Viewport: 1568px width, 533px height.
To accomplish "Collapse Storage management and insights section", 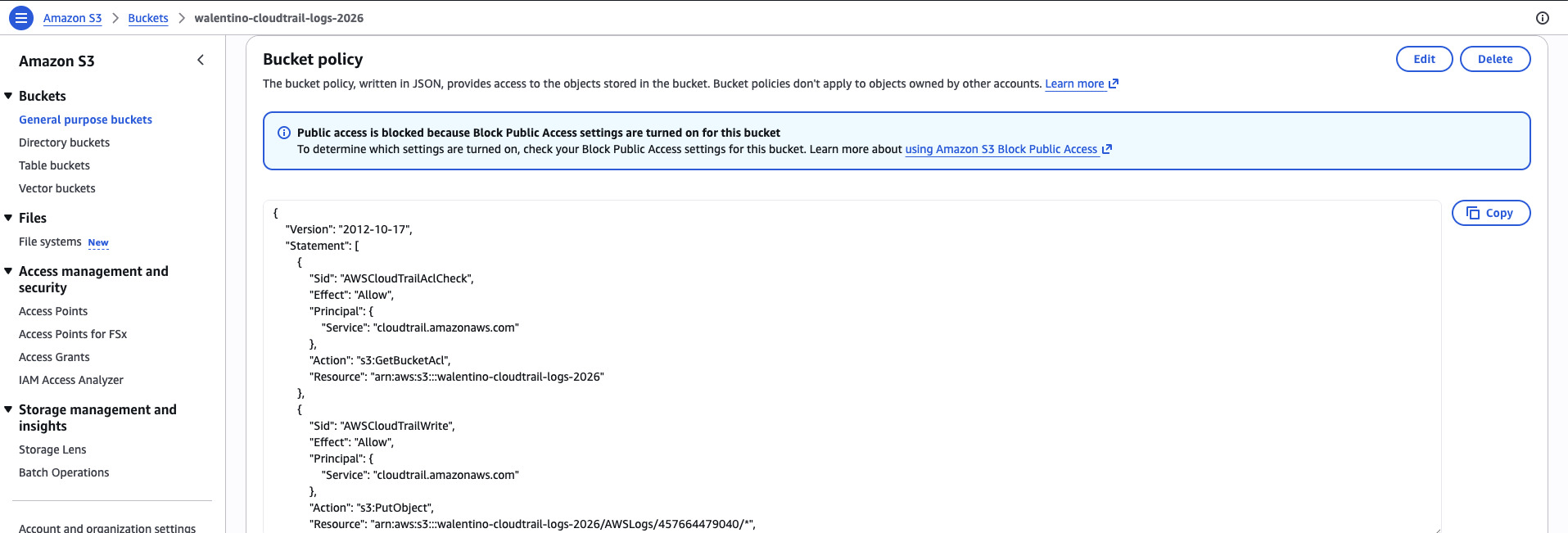I will tap(8, 409).
